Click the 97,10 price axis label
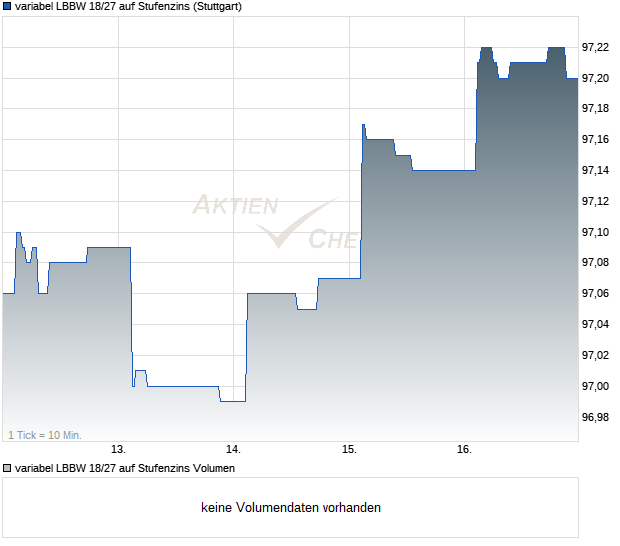 pos(595,232)
